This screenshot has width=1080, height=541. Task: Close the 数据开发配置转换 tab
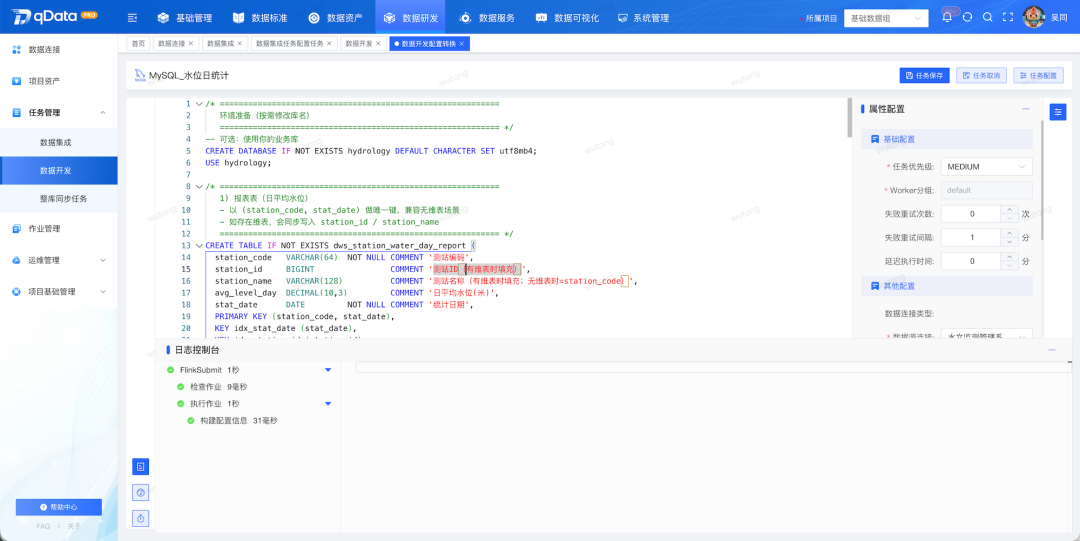tap(461, 43)
